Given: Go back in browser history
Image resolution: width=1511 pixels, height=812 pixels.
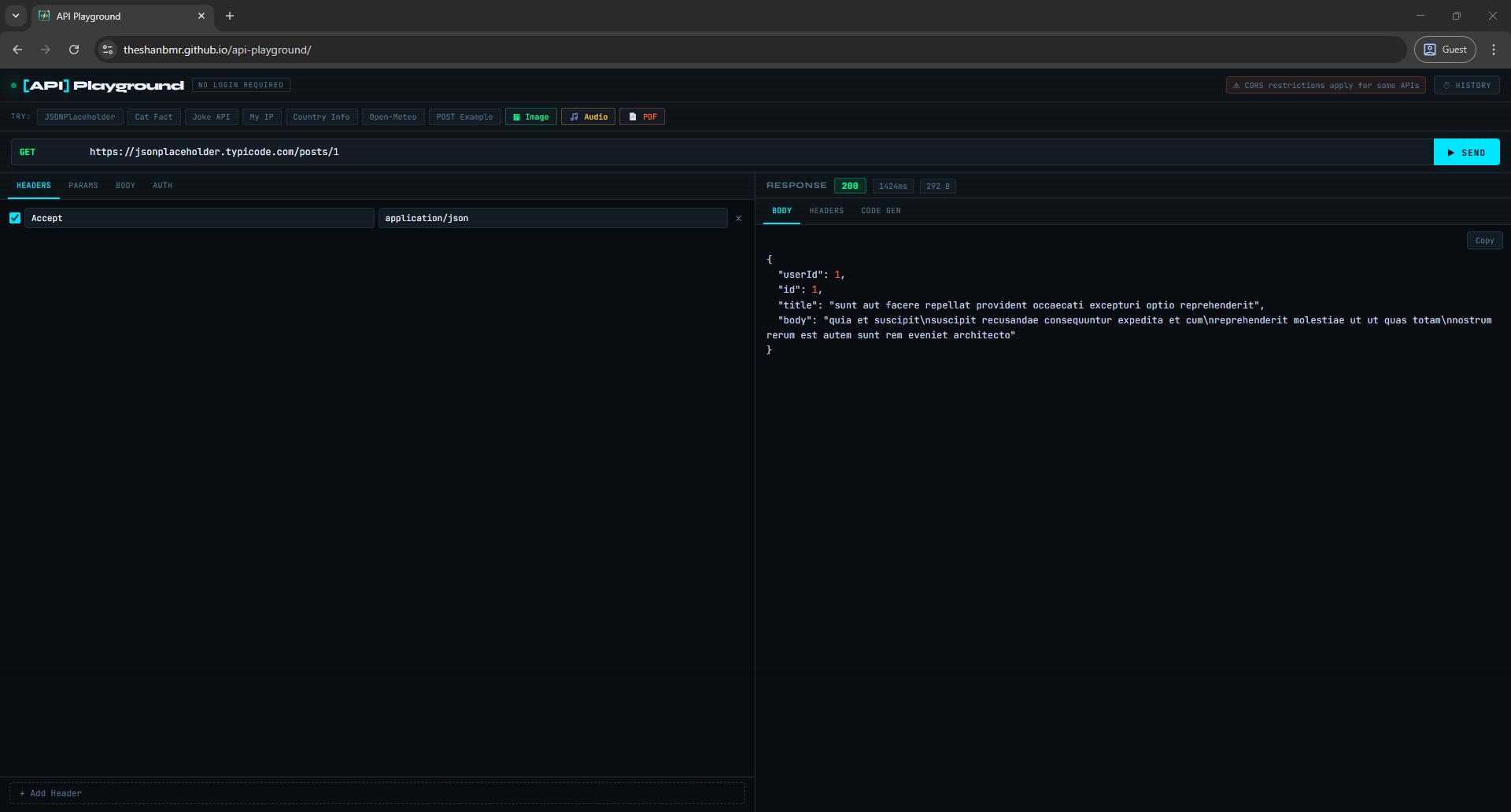Looking at the screenshot, I should click(x=17, y=50).
